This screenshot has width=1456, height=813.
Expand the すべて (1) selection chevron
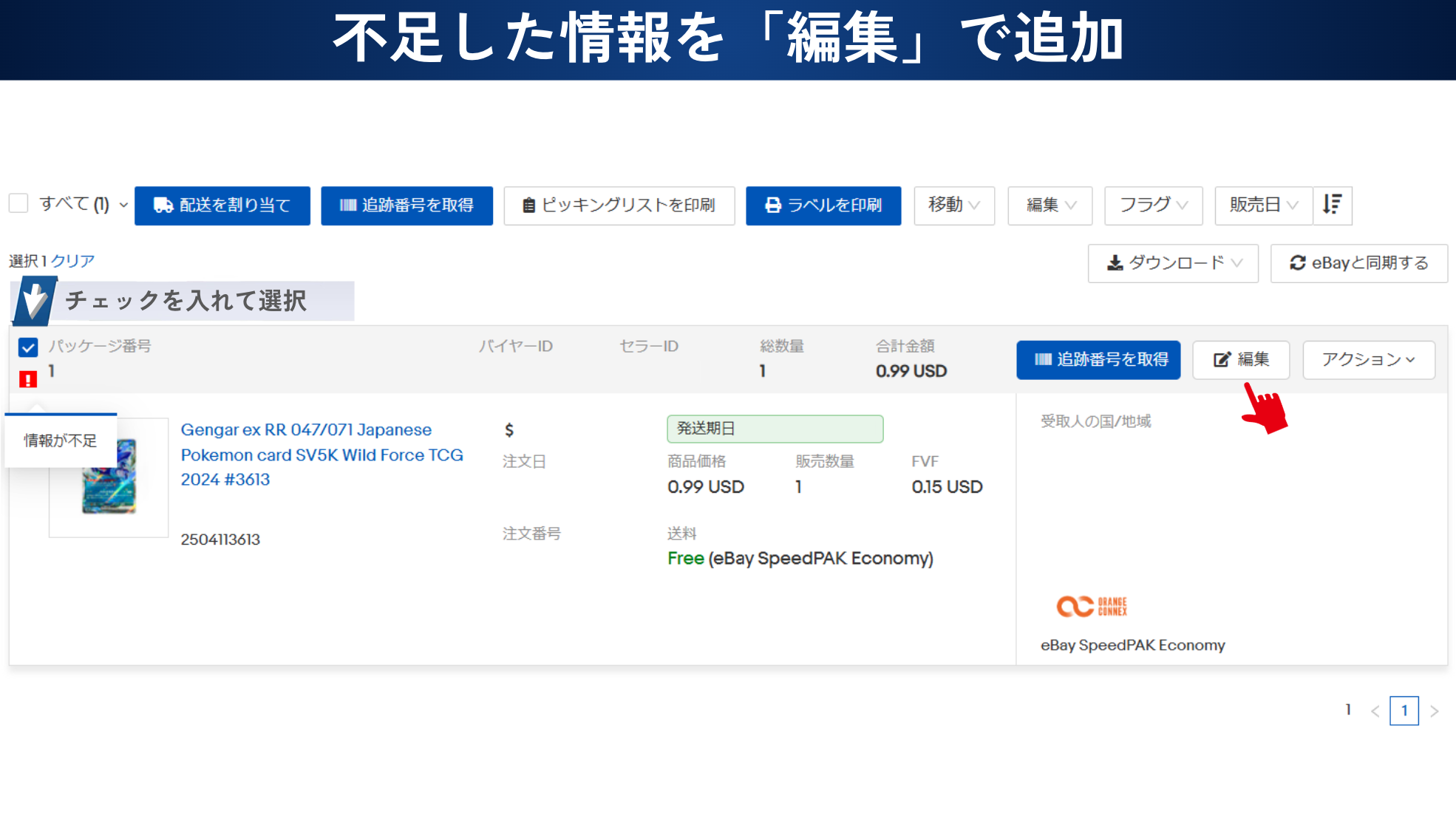(123, 205)
